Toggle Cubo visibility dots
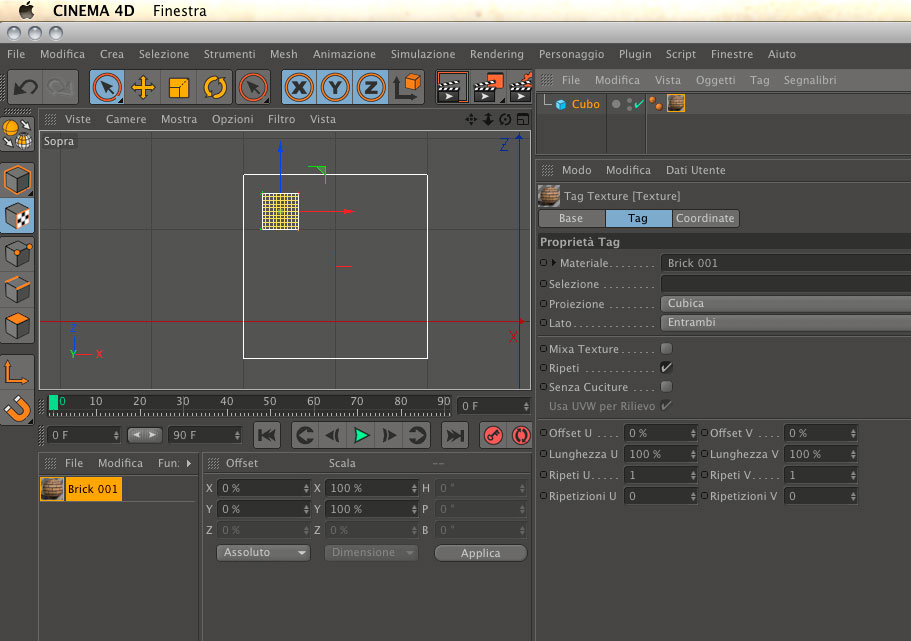 point(630,104)
